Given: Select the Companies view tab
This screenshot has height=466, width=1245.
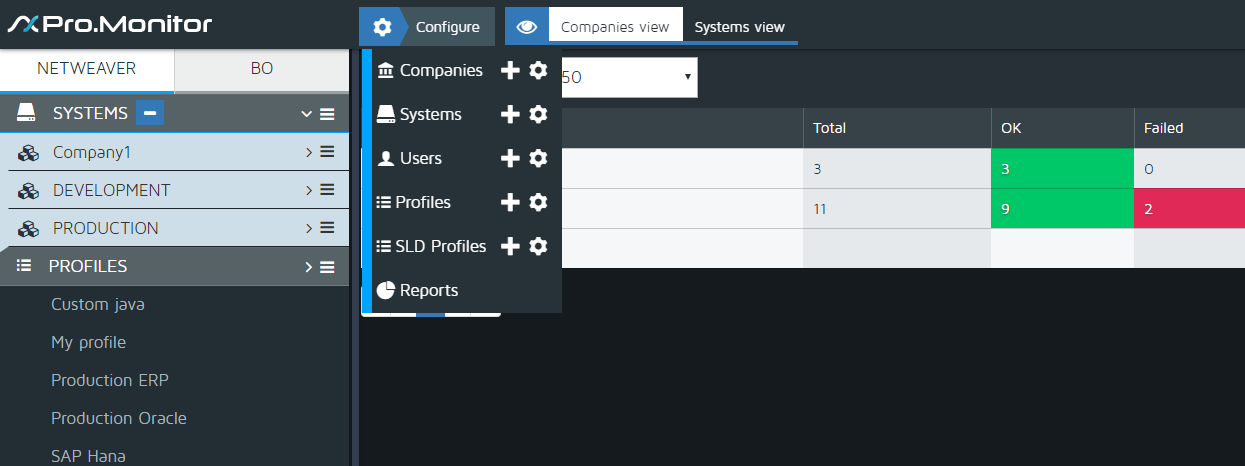Looking at the screenshot, I should (615, 27).
